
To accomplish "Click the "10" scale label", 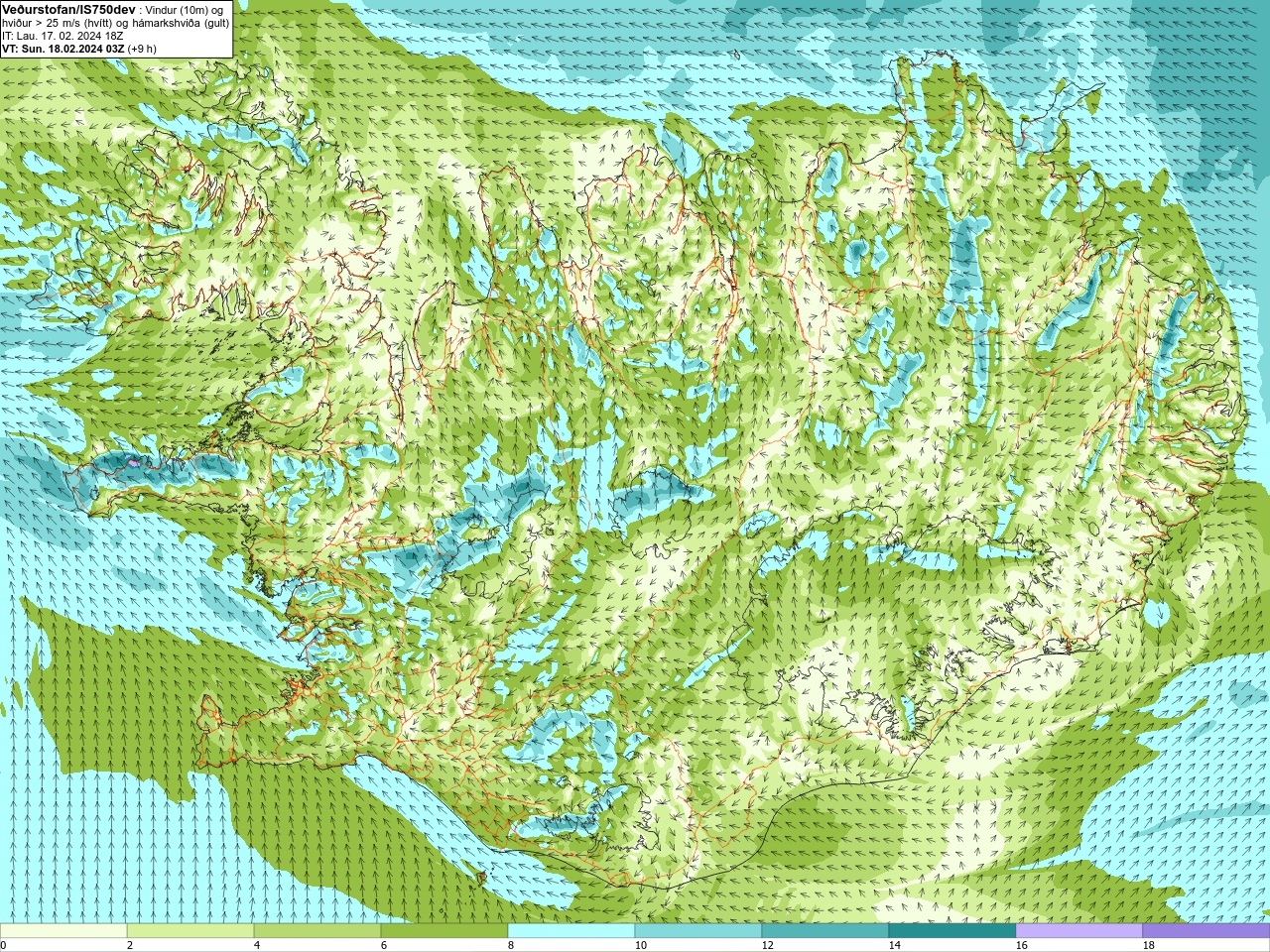I will tap(640, 945).
